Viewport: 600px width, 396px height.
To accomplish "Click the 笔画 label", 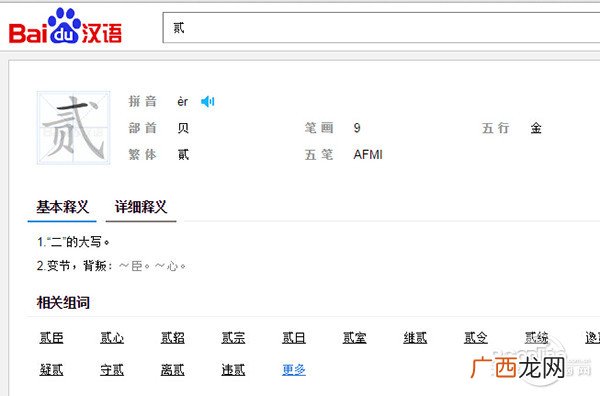I will pyautogui.click(x=319, y=128).
